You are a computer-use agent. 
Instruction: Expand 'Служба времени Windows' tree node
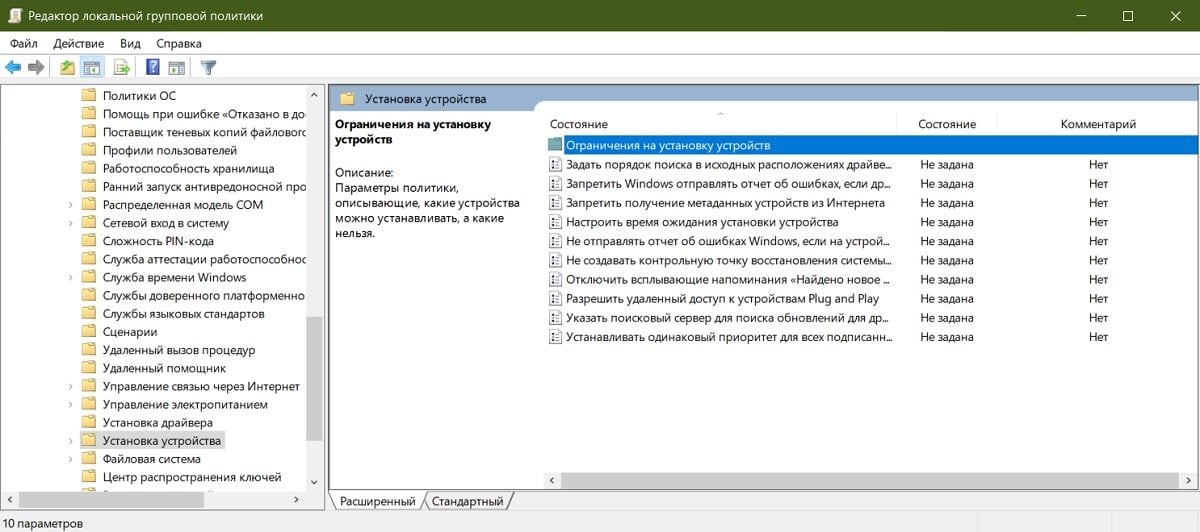pyautogui.click(x=70, y=277)
